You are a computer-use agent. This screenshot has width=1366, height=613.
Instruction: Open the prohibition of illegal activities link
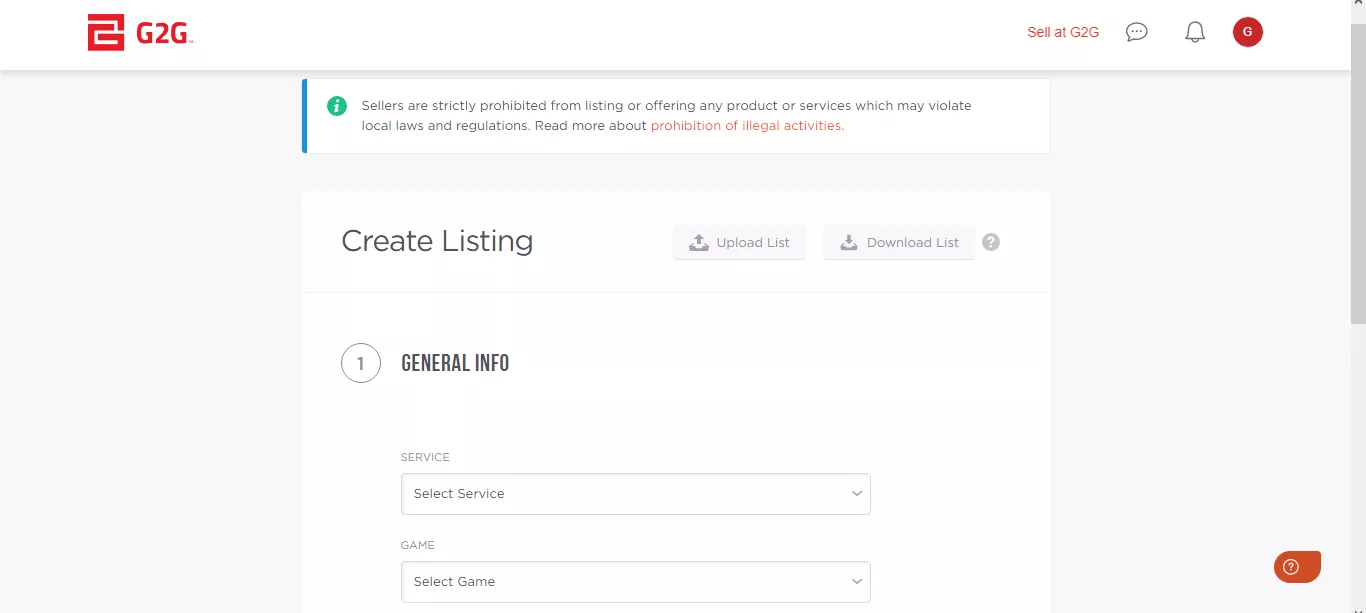click(x=746, y=126)
